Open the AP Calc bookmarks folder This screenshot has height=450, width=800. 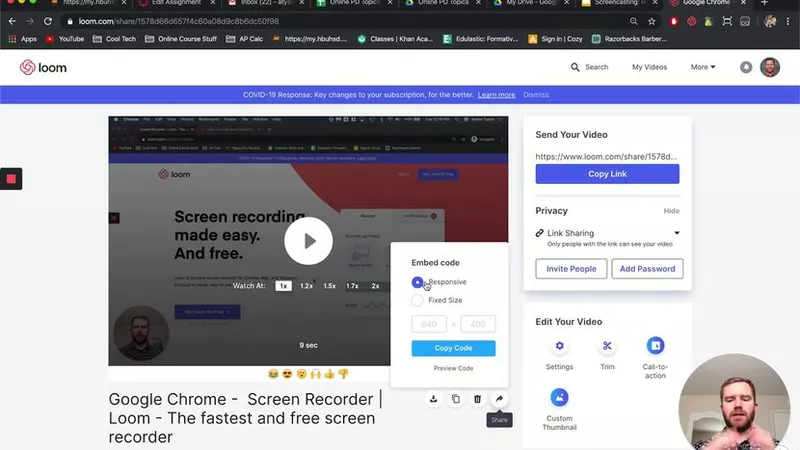[x=244, y=39]
